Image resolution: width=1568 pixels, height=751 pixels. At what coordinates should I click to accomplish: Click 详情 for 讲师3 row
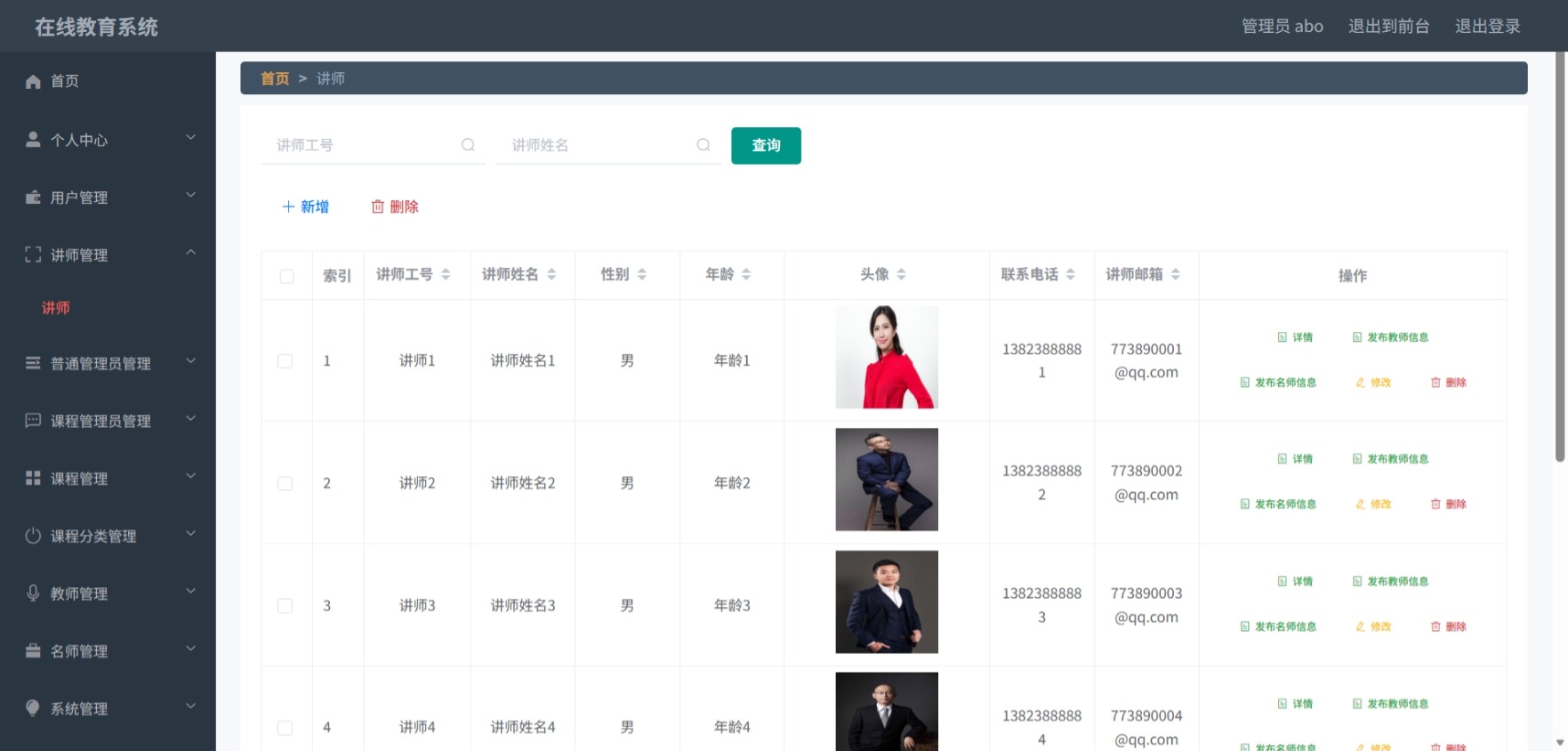click(1295, 581)
